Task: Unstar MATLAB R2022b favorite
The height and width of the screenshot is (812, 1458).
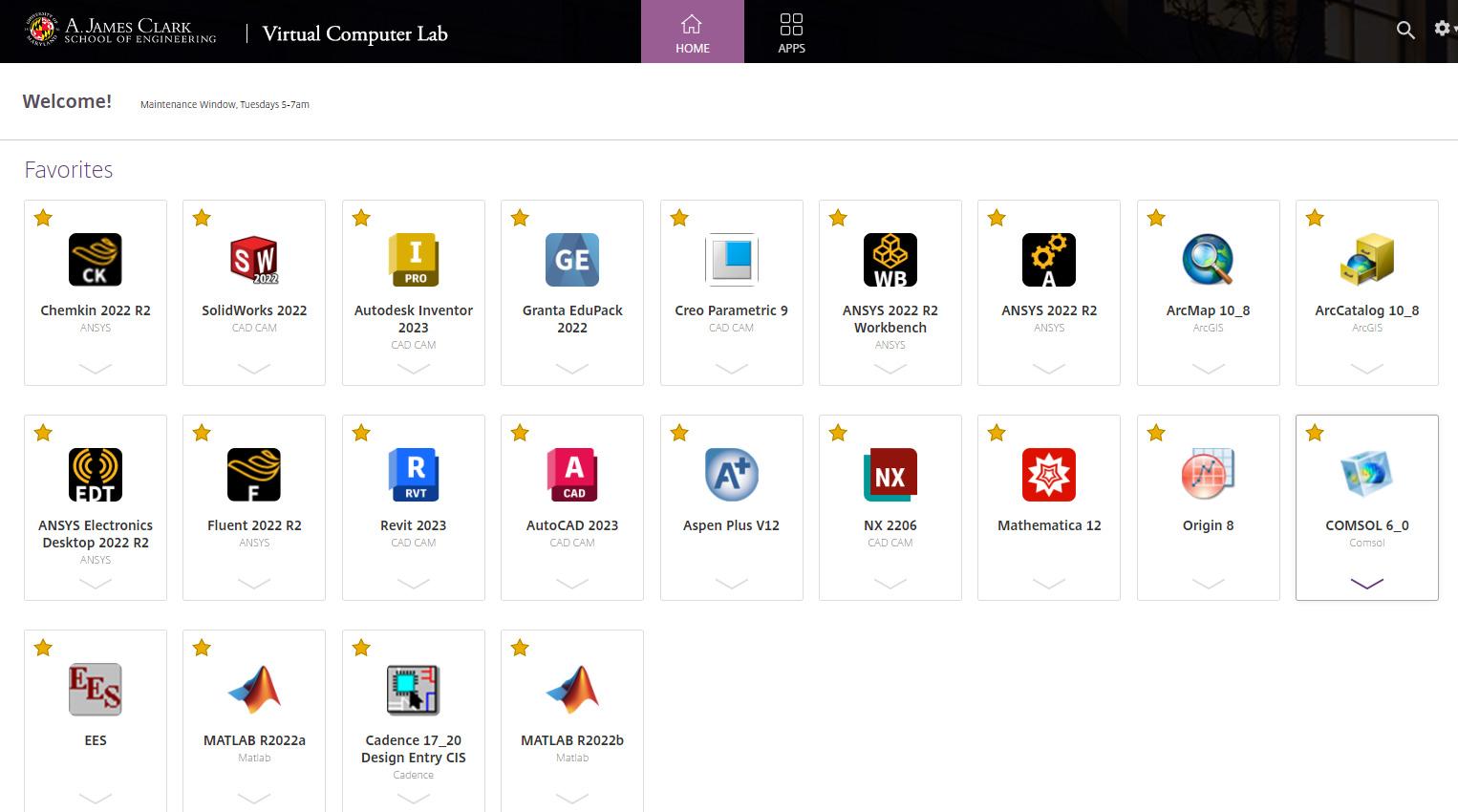Action: [x=520, y=648]
